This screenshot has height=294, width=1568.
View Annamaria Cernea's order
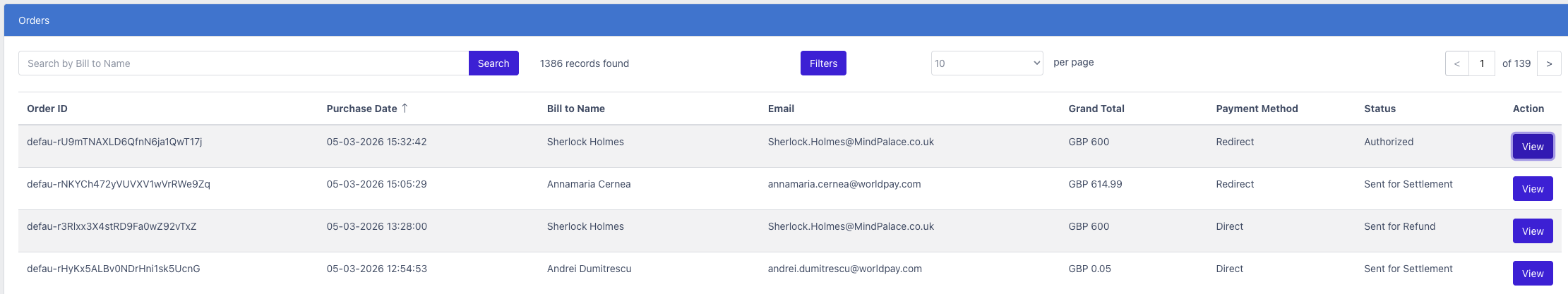pyautogui.click(x=1532, y=189)
